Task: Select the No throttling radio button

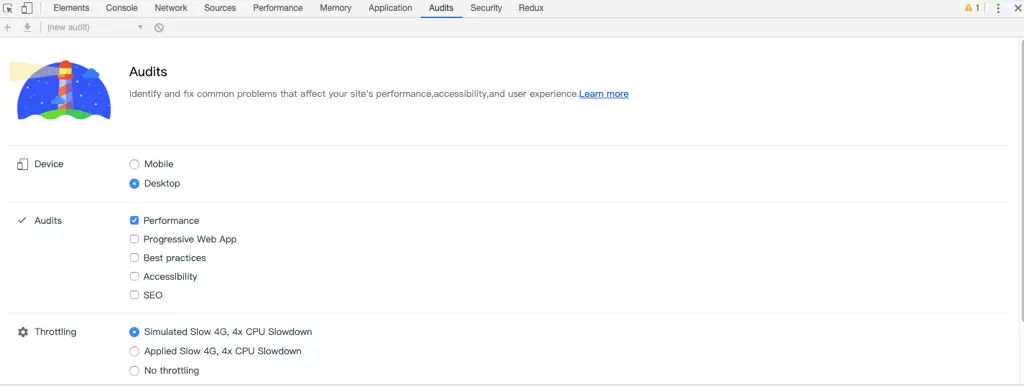Action: point(134,371)
